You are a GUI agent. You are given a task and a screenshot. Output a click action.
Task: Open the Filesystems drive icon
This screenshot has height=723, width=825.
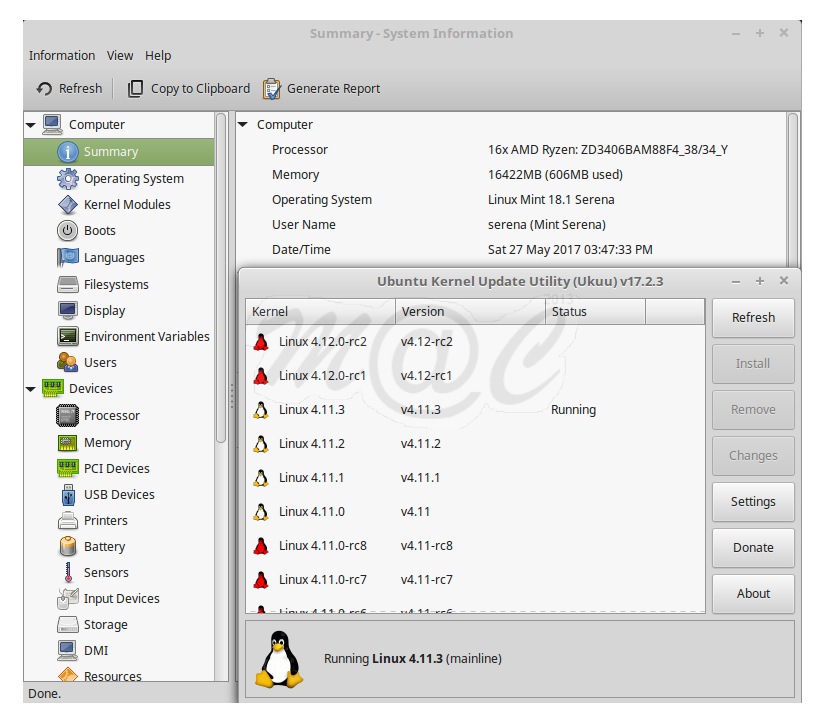pyautogui.click(x=68, y=285)
